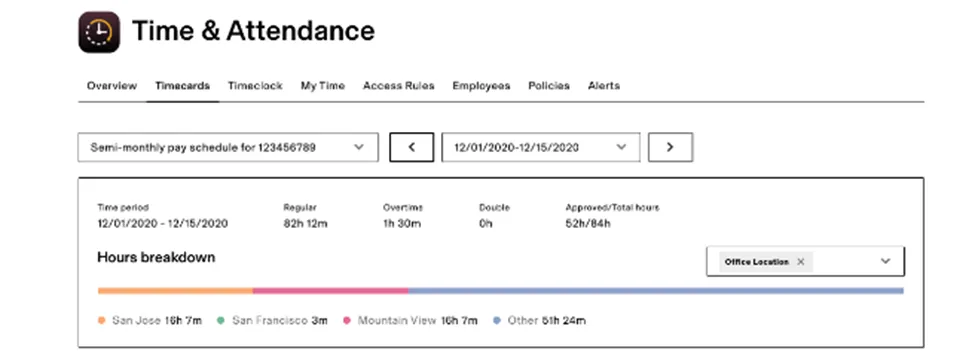The width and height of the screenshot is (975, 363).
Task: Click the San Francisco 3m legend text
Action: pyautogui.click(x=280, y=321)
